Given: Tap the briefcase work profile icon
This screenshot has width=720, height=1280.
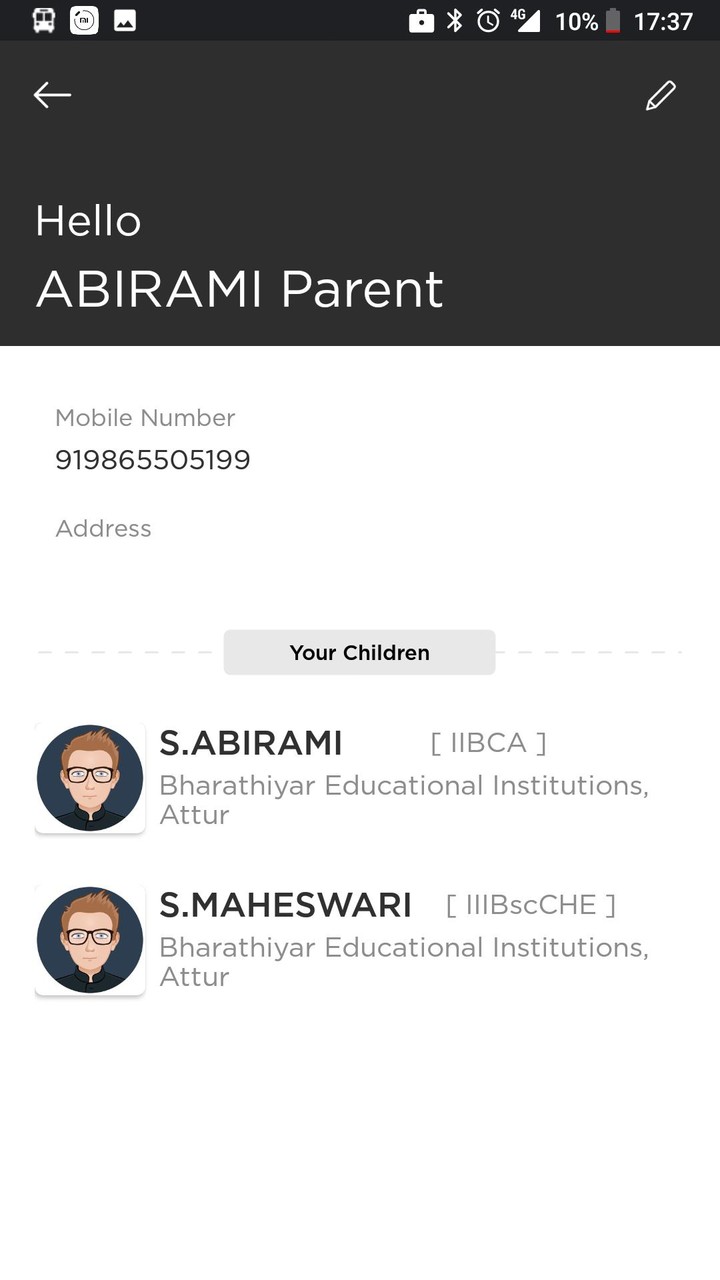Looking at the screenshot, I should (x=422, y=21).
